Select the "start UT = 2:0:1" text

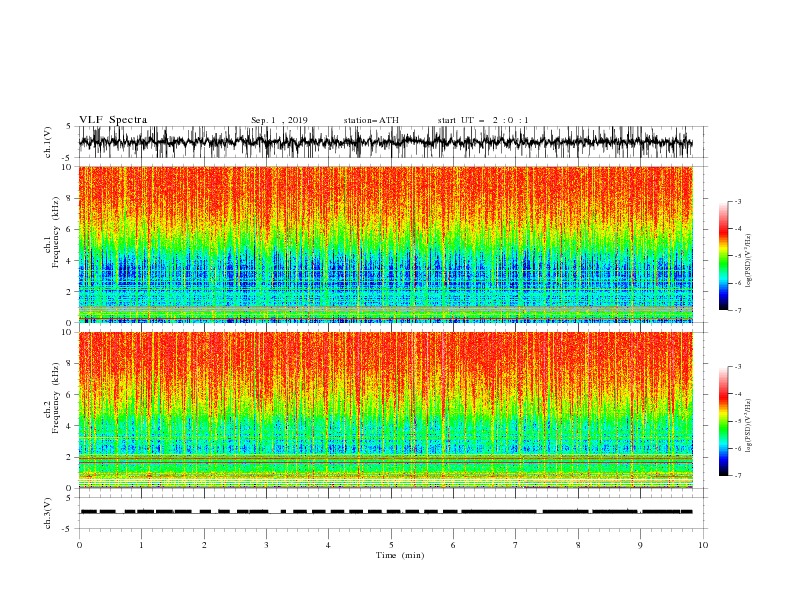pyautogui.click(x=483, y=120)
